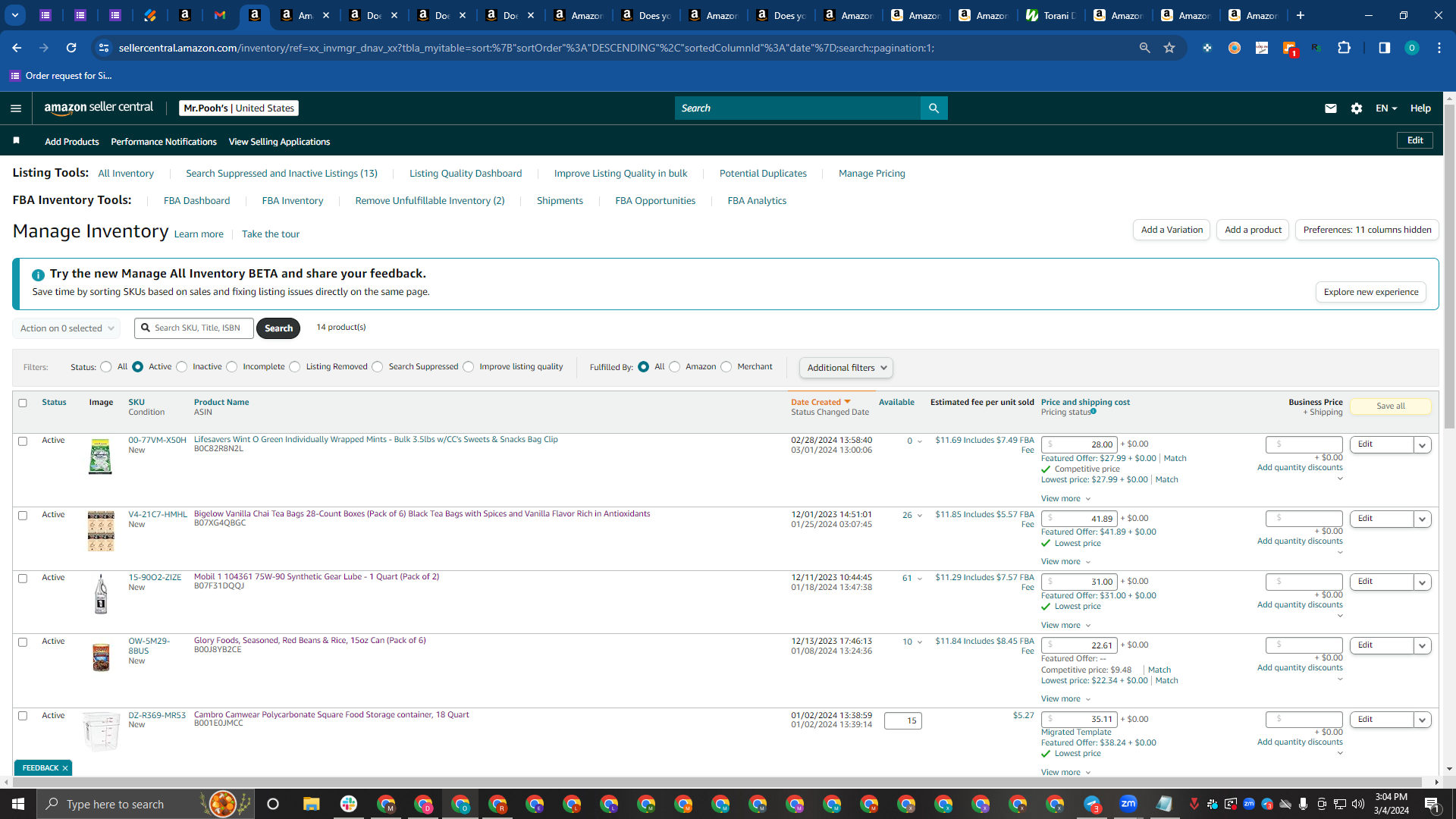Expand View more under the Glory Foods price
Viewport: 1456px width, 819px height.
[x=1065, y=699]
